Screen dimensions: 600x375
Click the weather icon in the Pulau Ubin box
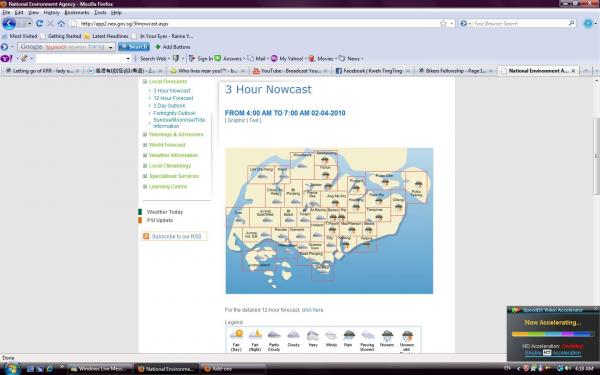click(x=385, y=183)
